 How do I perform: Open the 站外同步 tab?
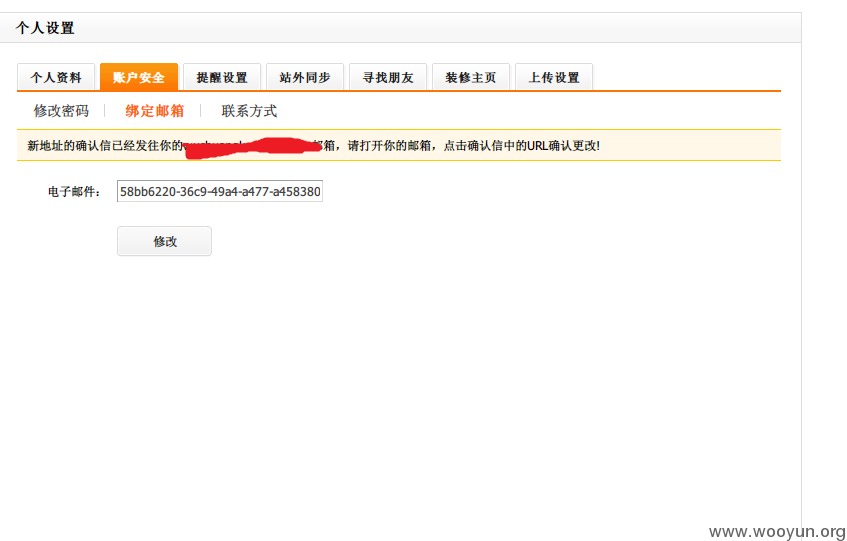305,77
